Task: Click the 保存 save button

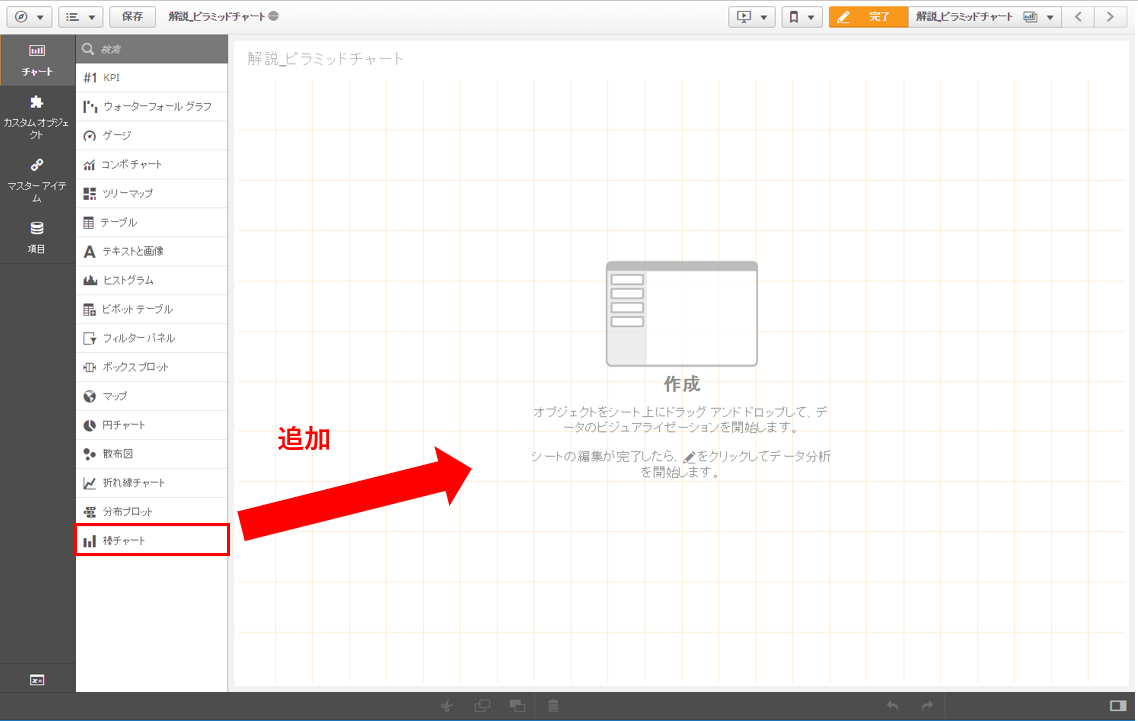Action: click(132, 17)
